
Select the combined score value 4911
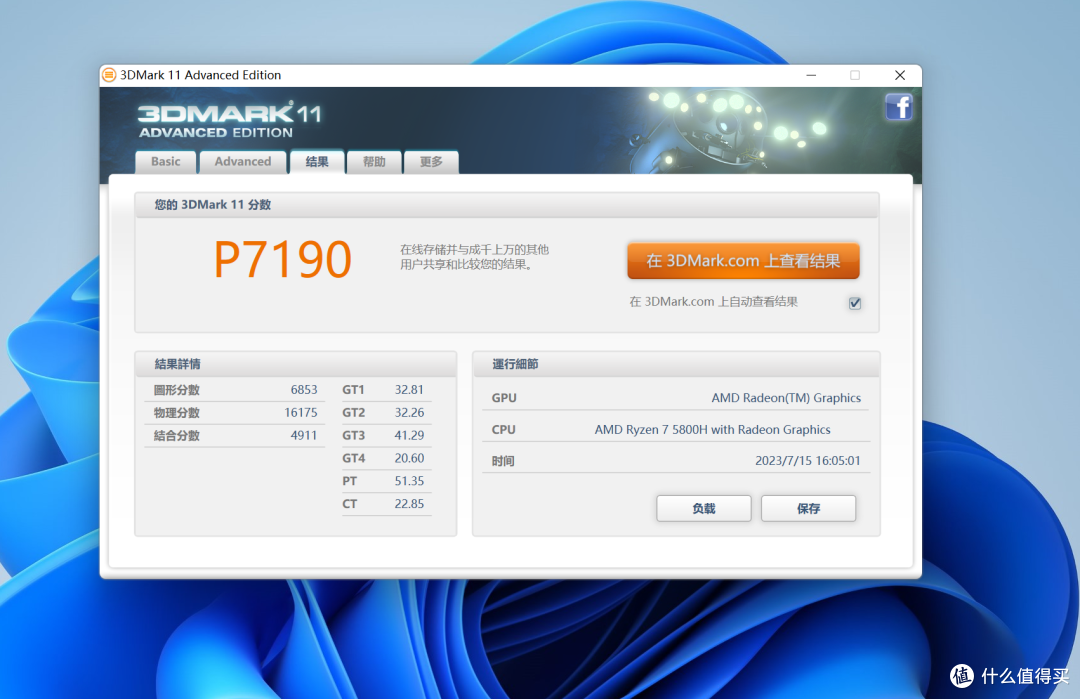tap(304, 435)
